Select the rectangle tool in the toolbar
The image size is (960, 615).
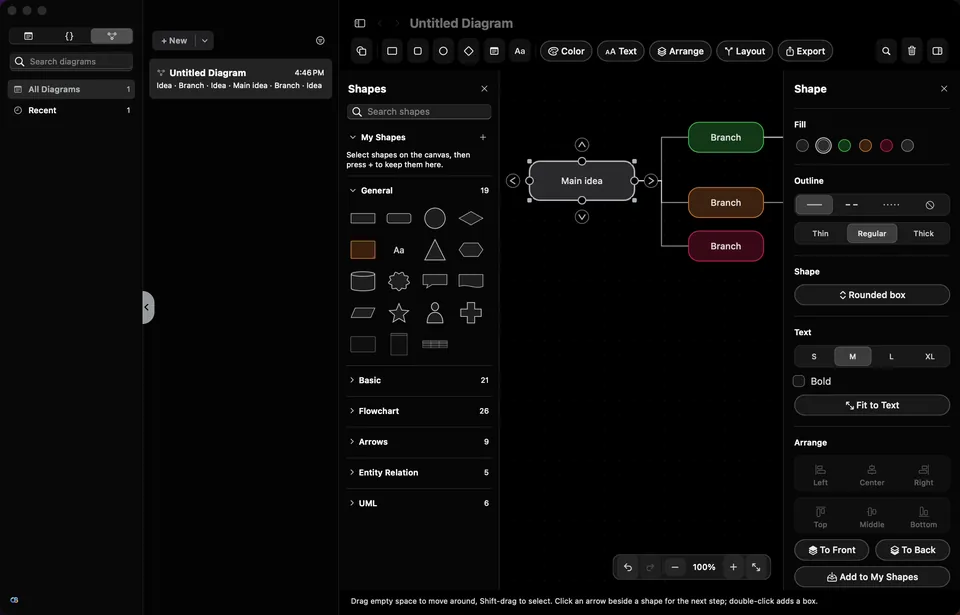tap(392, 51)
